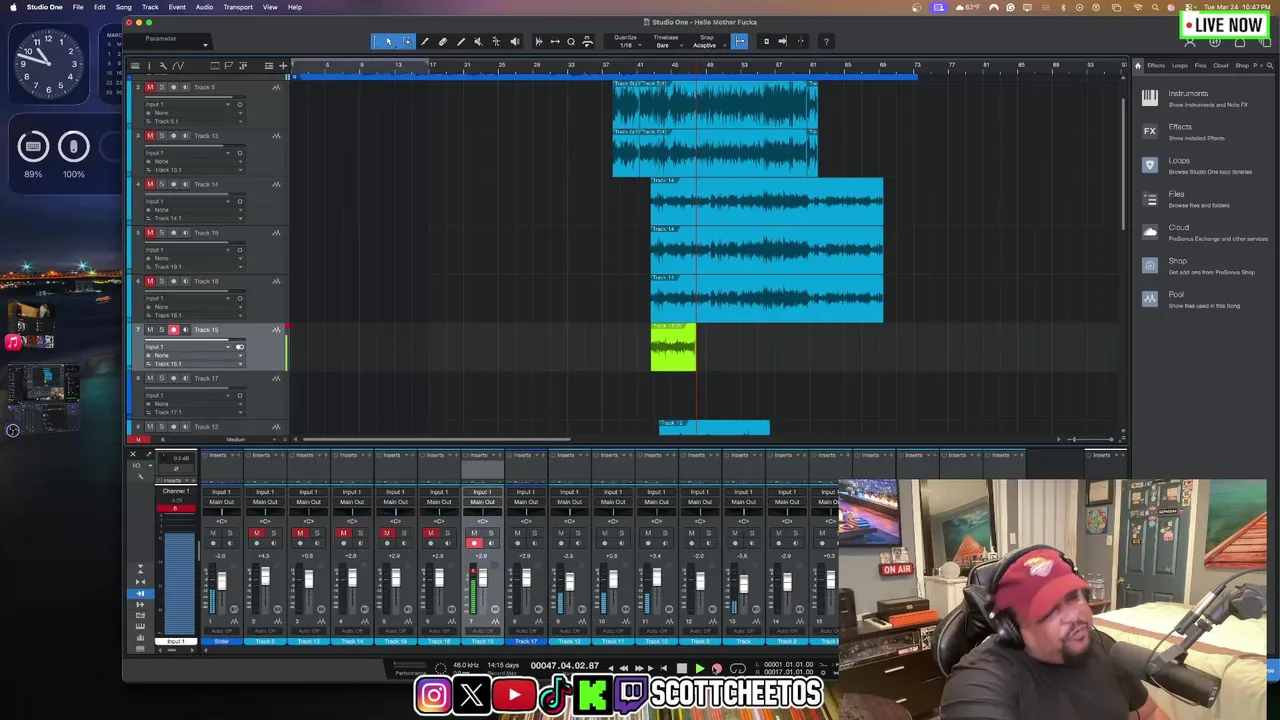This screenshot has height=720, width=1280.
Task: Show automation for Track 15
Action: pos(276,330)
